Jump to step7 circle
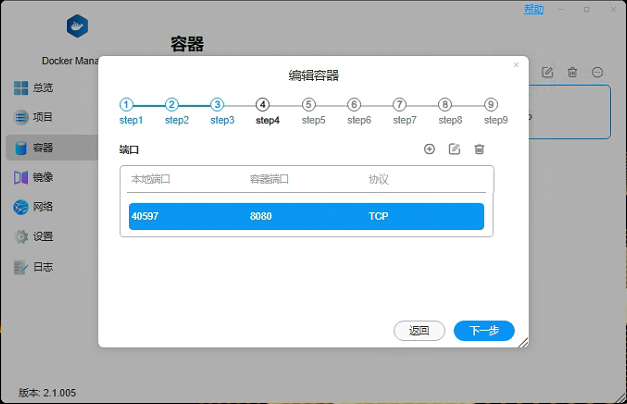Image resolution: width=627 pixels, height=404 pixels. tap(399, 105)
